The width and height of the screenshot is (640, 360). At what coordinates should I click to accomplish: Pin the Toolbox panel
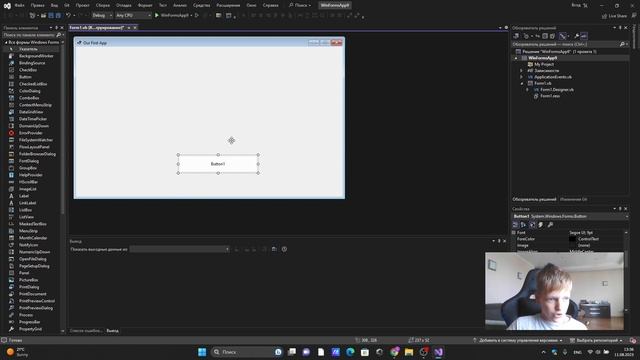click(57, 28)
